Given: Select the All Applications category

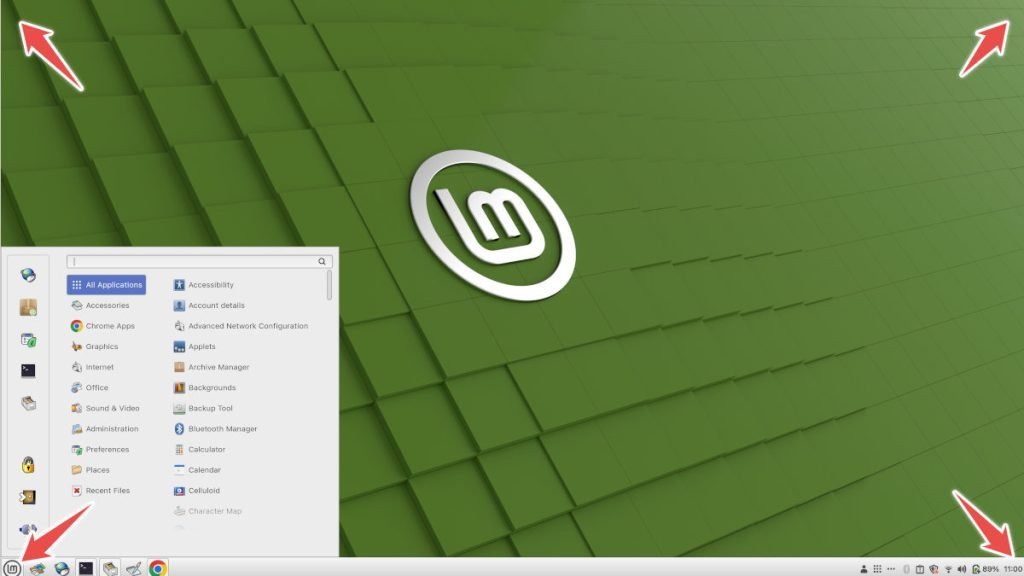Looking at the screenshot, I should pos(106,285).
